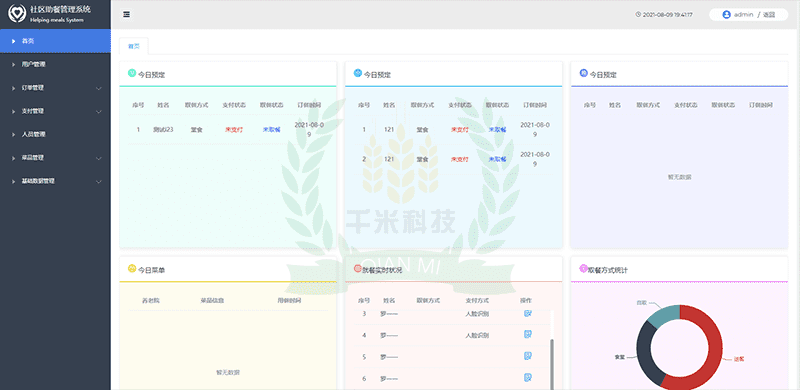Click the name 测试23
The image size is (800, 390).
163,130
